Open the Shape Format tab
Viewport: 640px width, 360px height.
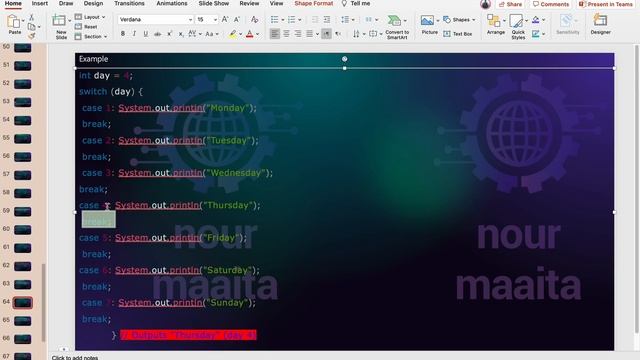pyautogui.click(x=313, y=3)
